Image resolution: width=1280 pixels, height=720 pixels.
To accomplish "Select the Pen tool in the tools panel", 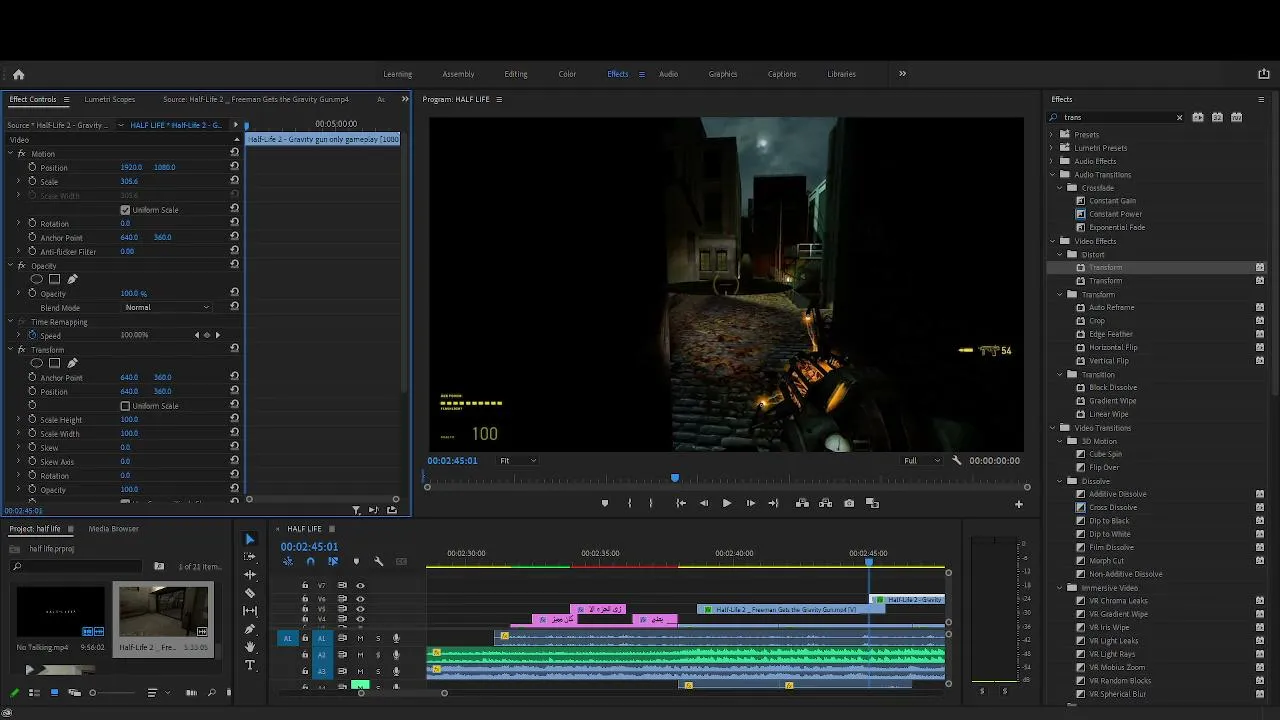I will point(250,629).
